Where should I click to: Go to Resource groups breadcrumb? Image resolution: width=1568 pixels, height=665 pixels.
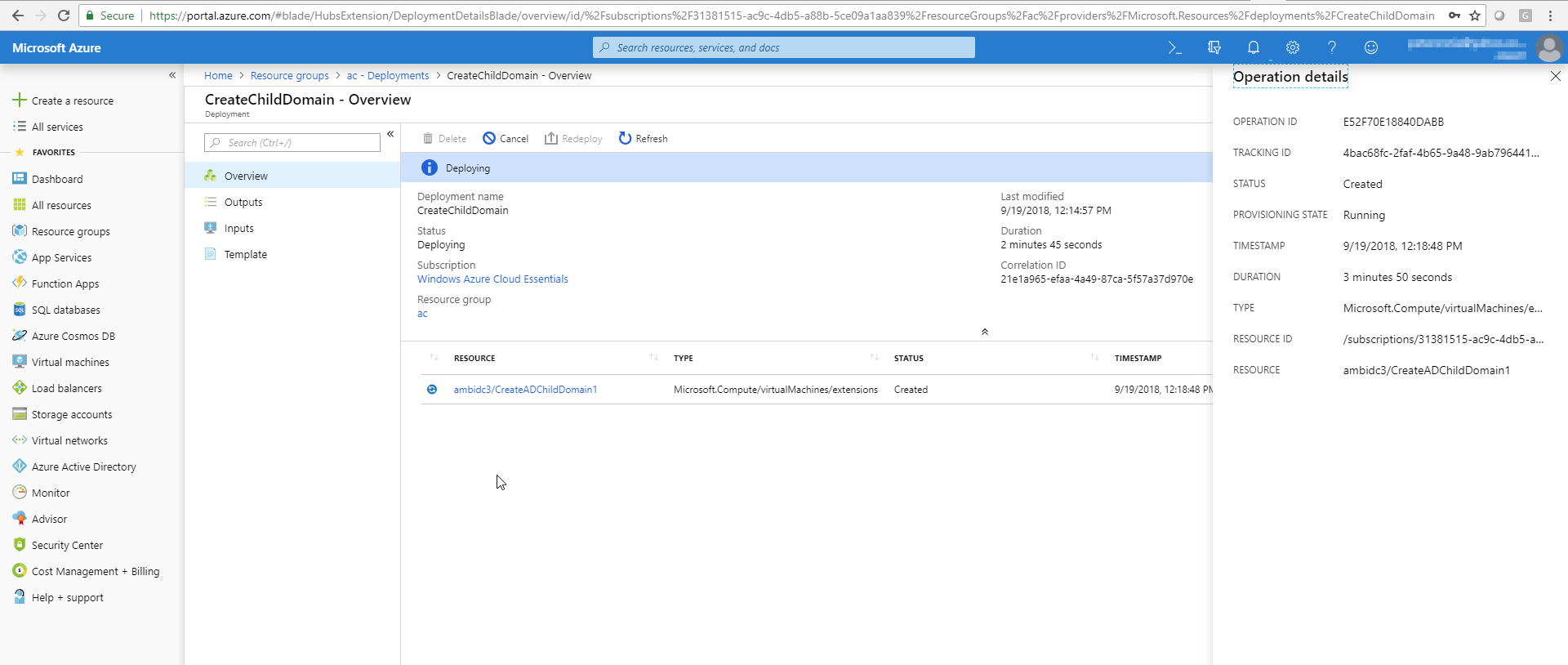tap(290, 75)
